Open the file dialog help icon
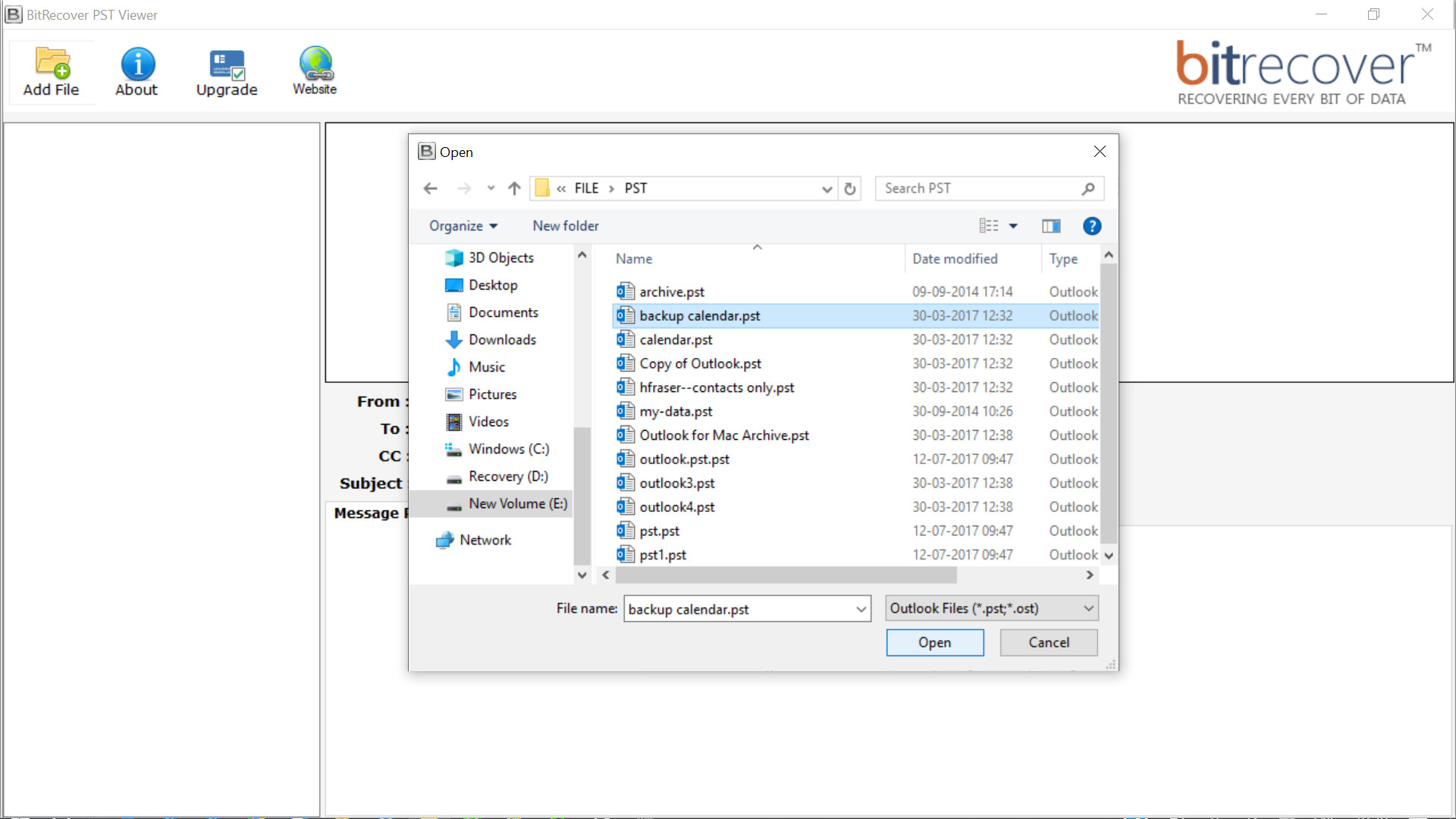The width and height of the screenshot is (1456, 819). pos(1092,226)
